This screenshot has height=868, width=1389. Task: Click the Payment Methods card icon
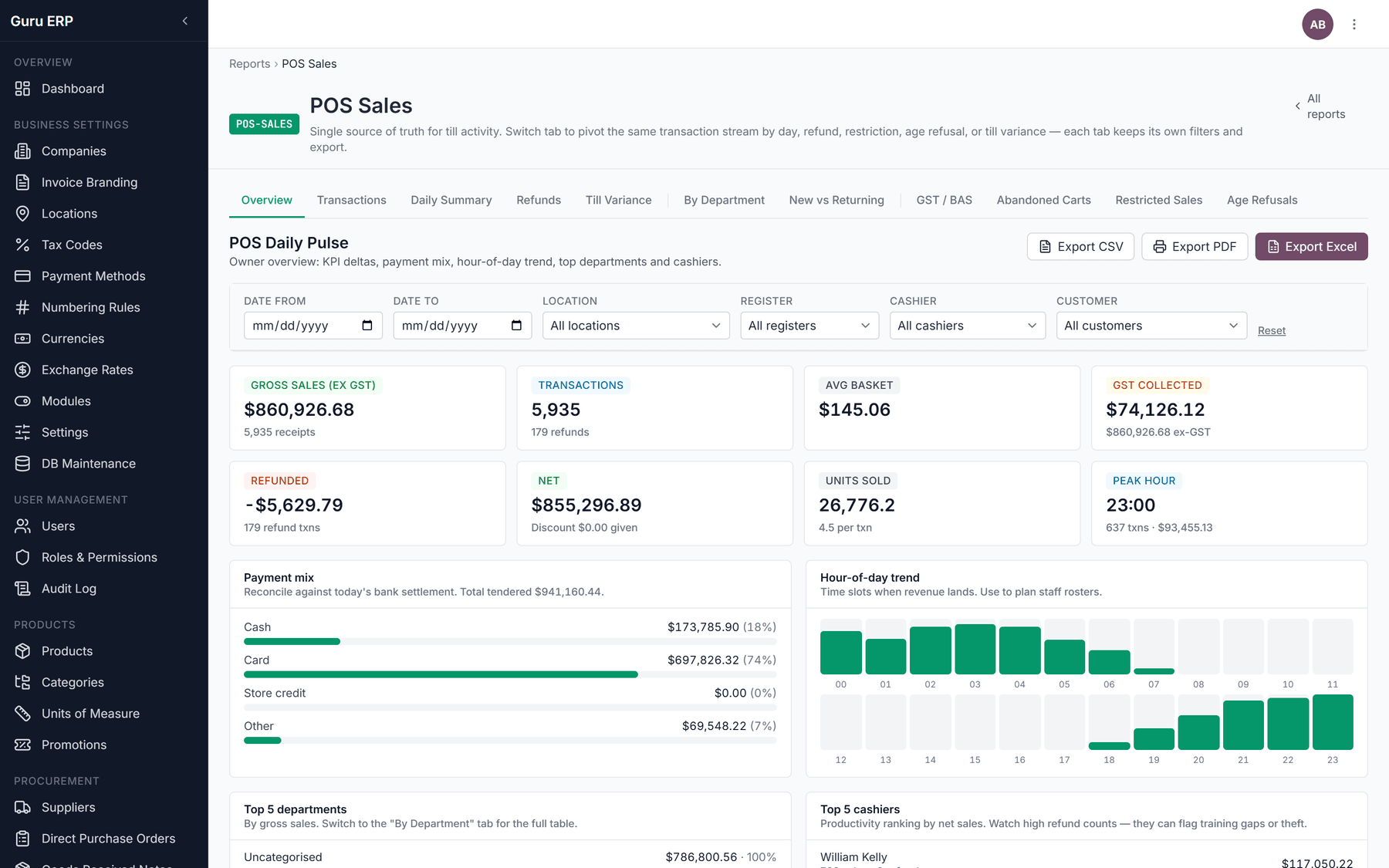22,276
